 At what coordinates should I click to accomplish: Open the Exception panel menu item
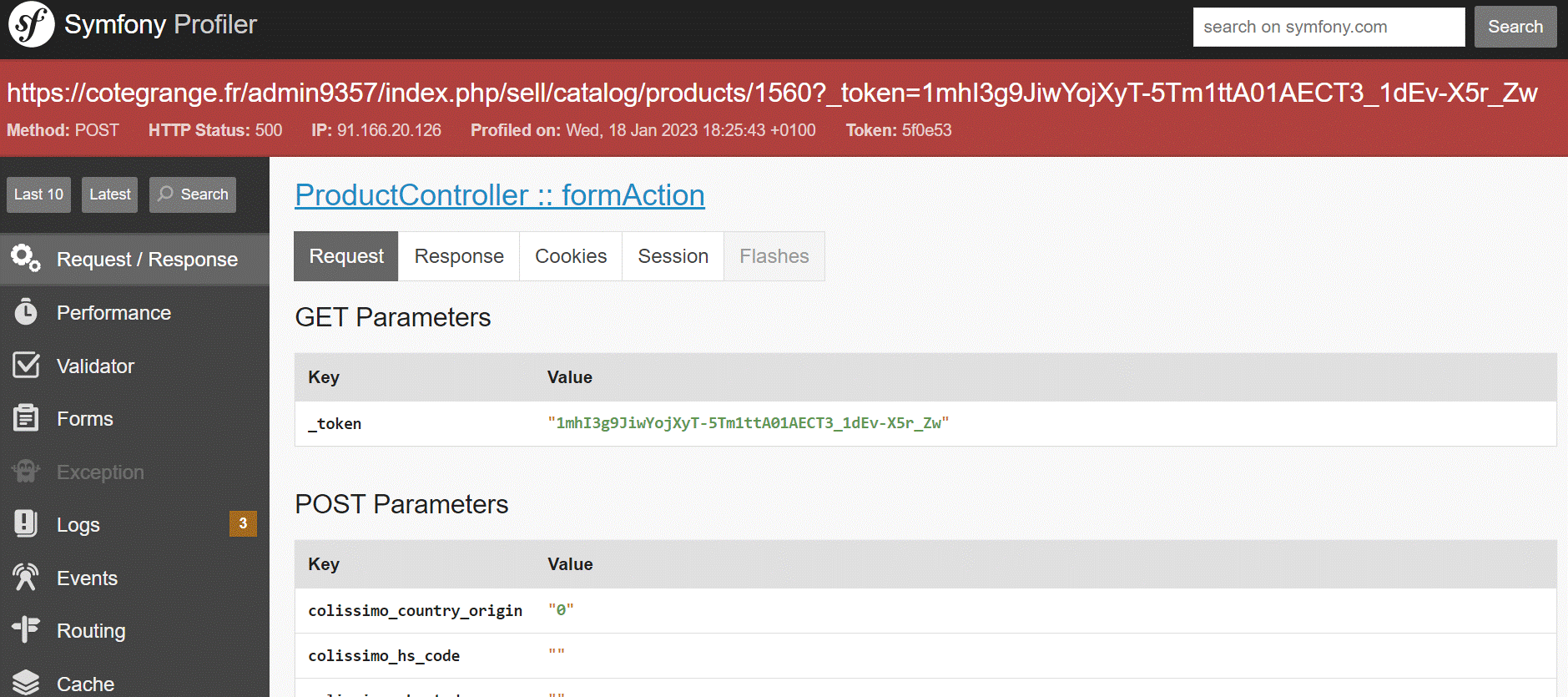[x=100, y=472]
